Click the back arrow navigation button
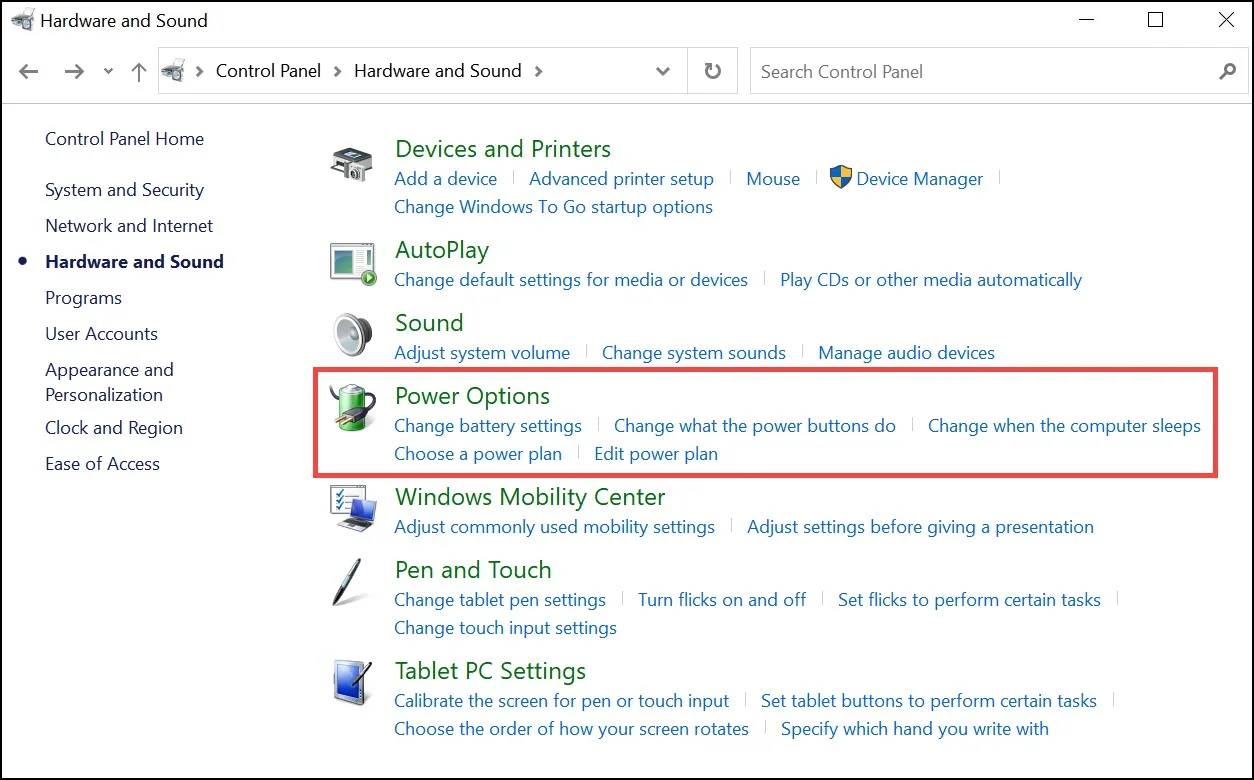1254x780 pixels. (x=29, y=71)
